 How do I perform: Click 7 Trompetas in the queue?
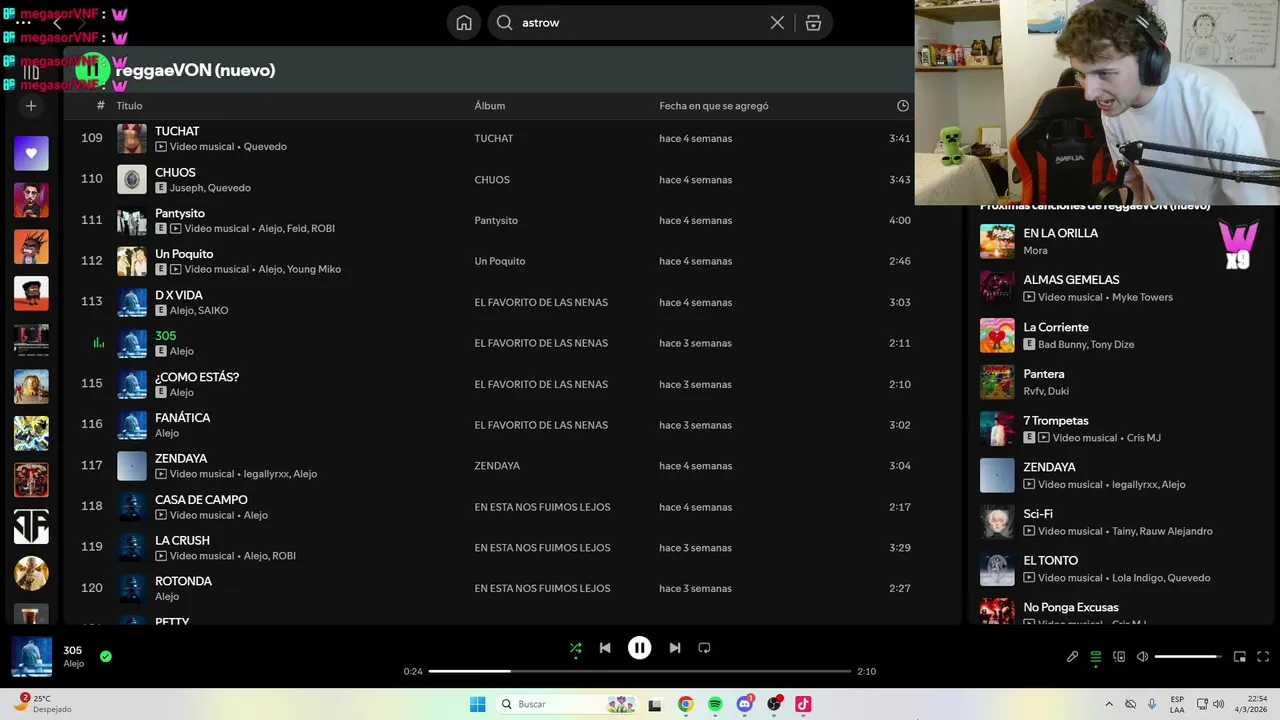click(1056, 421)
